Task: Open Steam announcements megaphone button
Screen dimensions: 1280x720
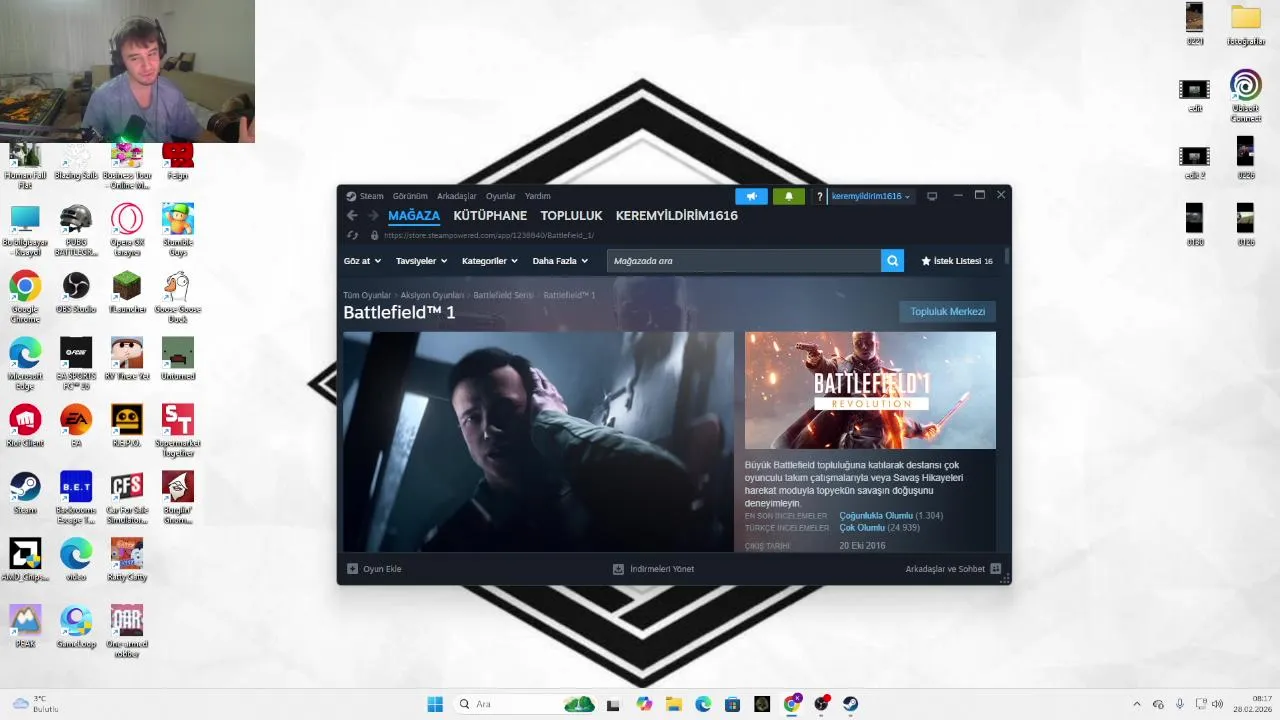Action: point(751,196)
